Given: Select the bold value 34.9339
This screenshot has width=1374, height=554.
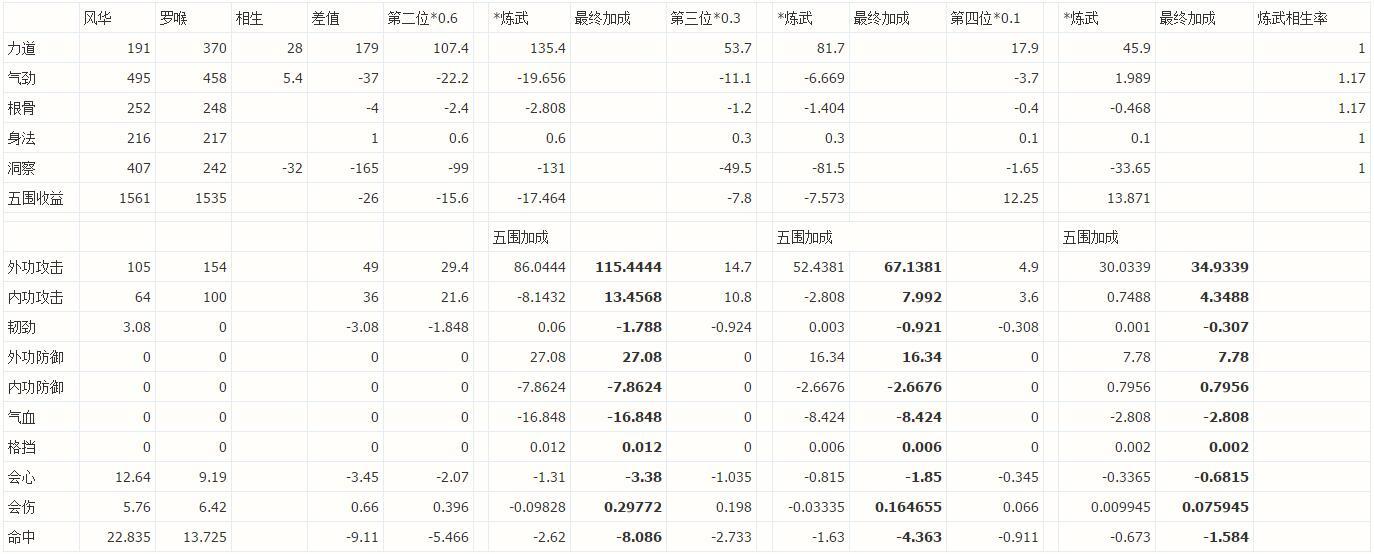Looking at the screenshot, I should tap(1220, 267).
